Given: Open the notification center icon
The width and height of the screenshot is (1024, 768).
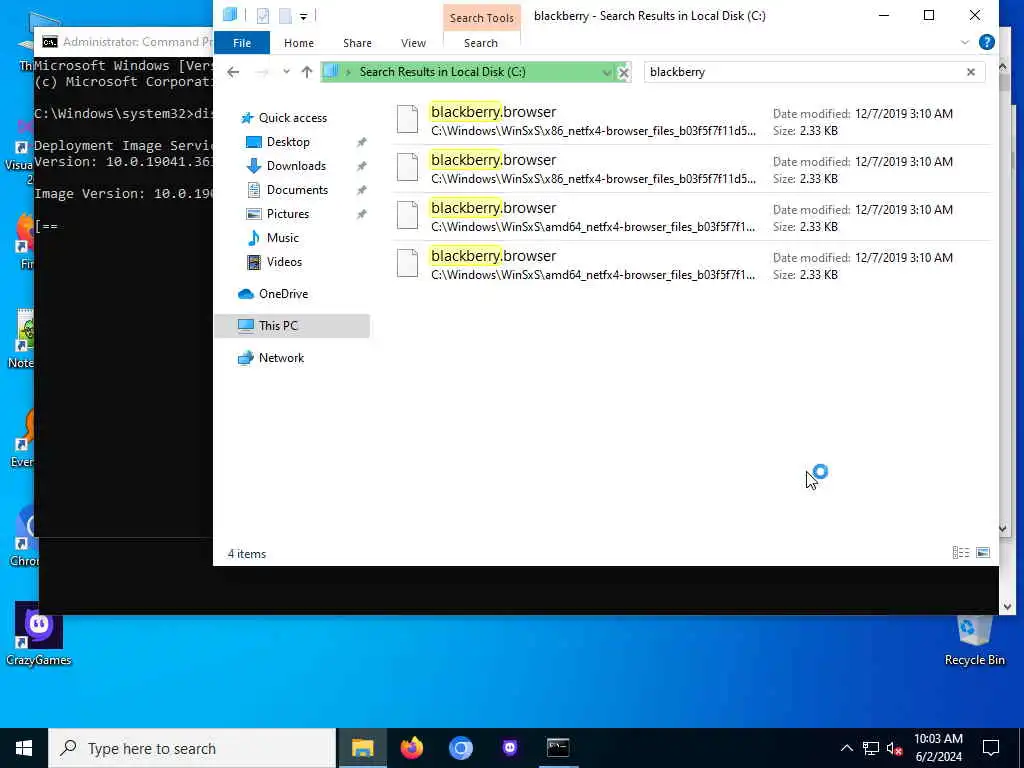Looking at the screenshot, I should tap(991, 748).
